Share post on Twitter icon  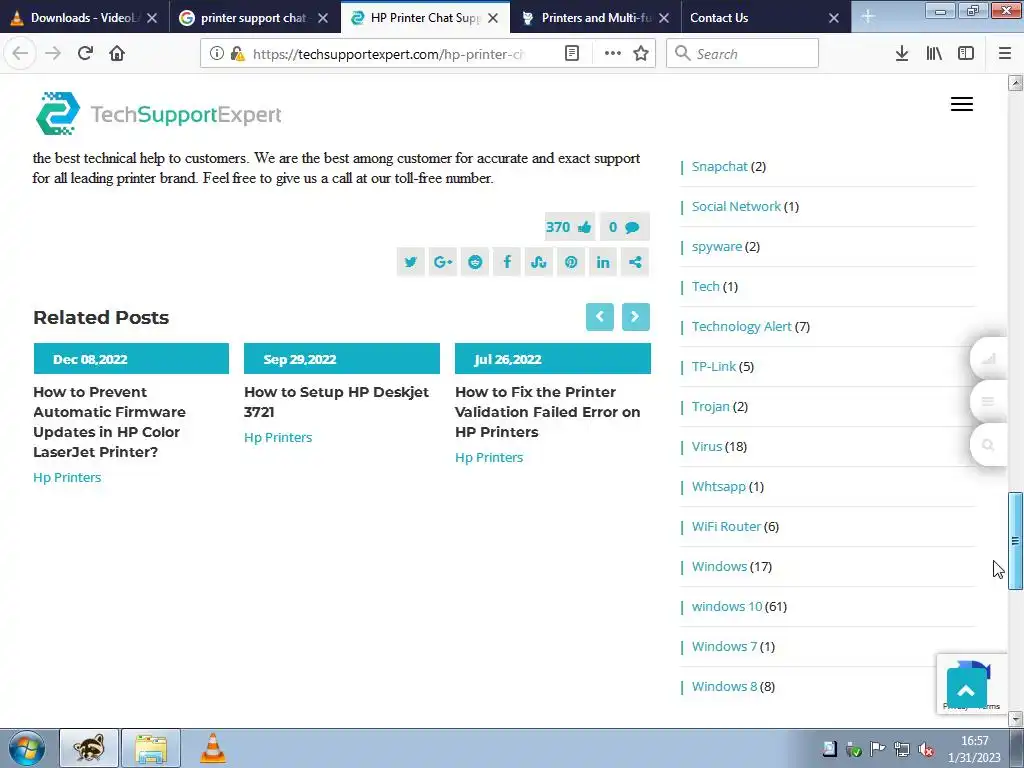[410, 262]
